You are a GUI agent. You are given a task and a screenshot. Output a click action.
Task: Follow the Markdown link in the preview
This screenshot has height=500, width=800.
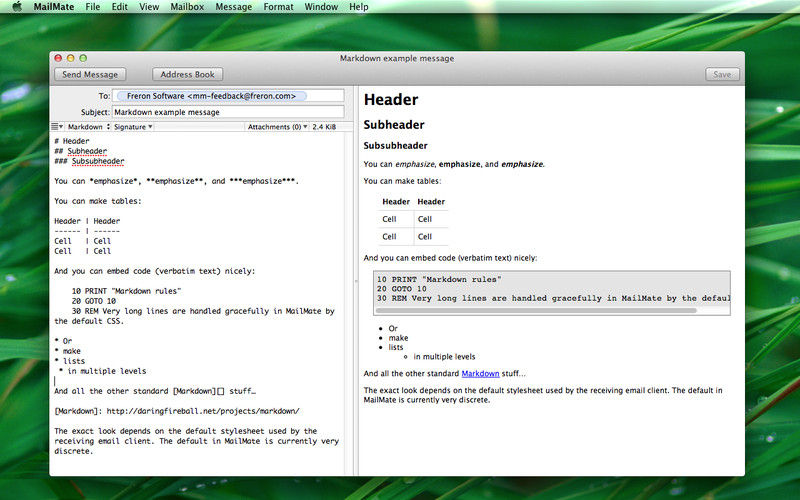pyautogui.click(x=480, y=373)
